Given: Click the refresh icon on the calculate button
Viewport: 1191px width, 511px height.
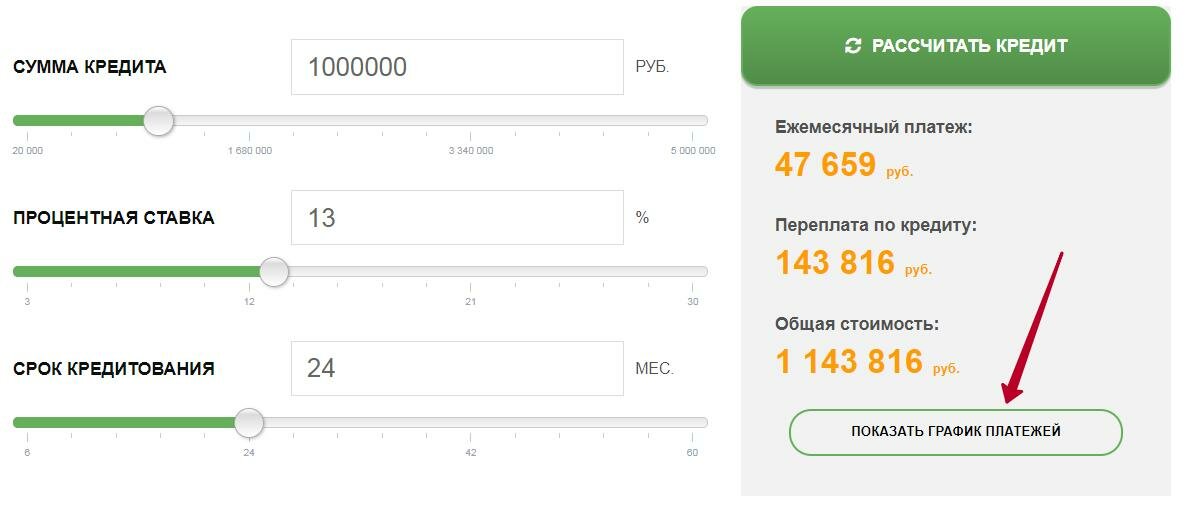Looking at the screenshot, I should tap(852, 46).
